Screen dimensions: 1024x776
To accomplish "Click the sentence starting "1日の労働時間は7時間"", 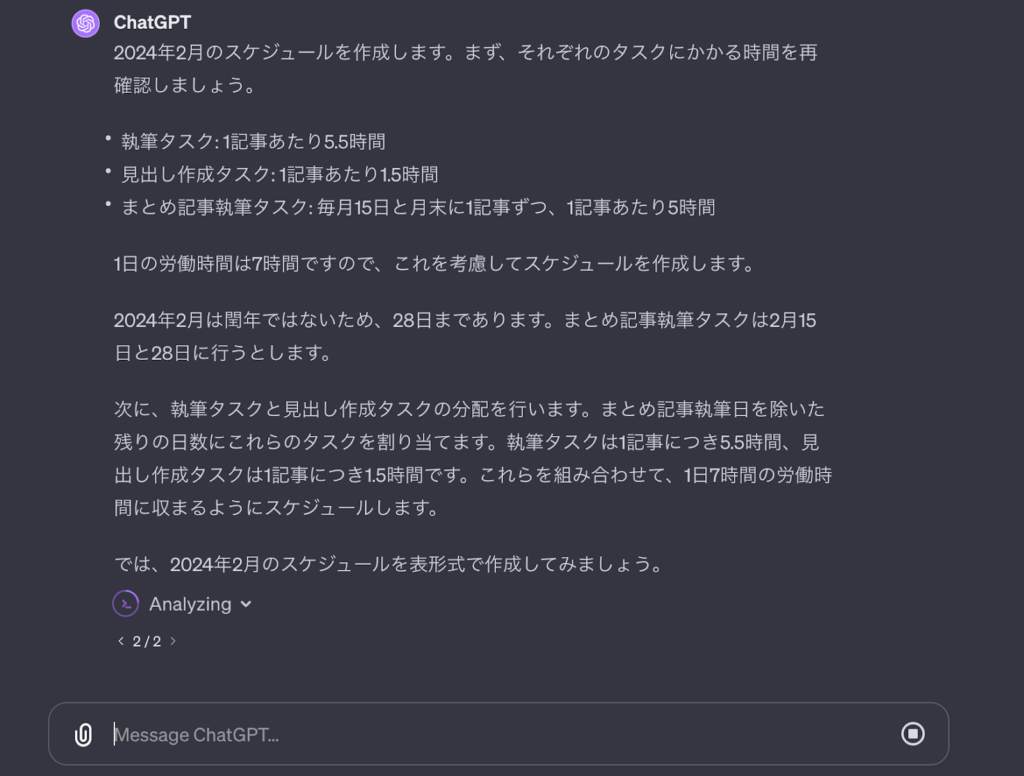I will tap(436, 264).
